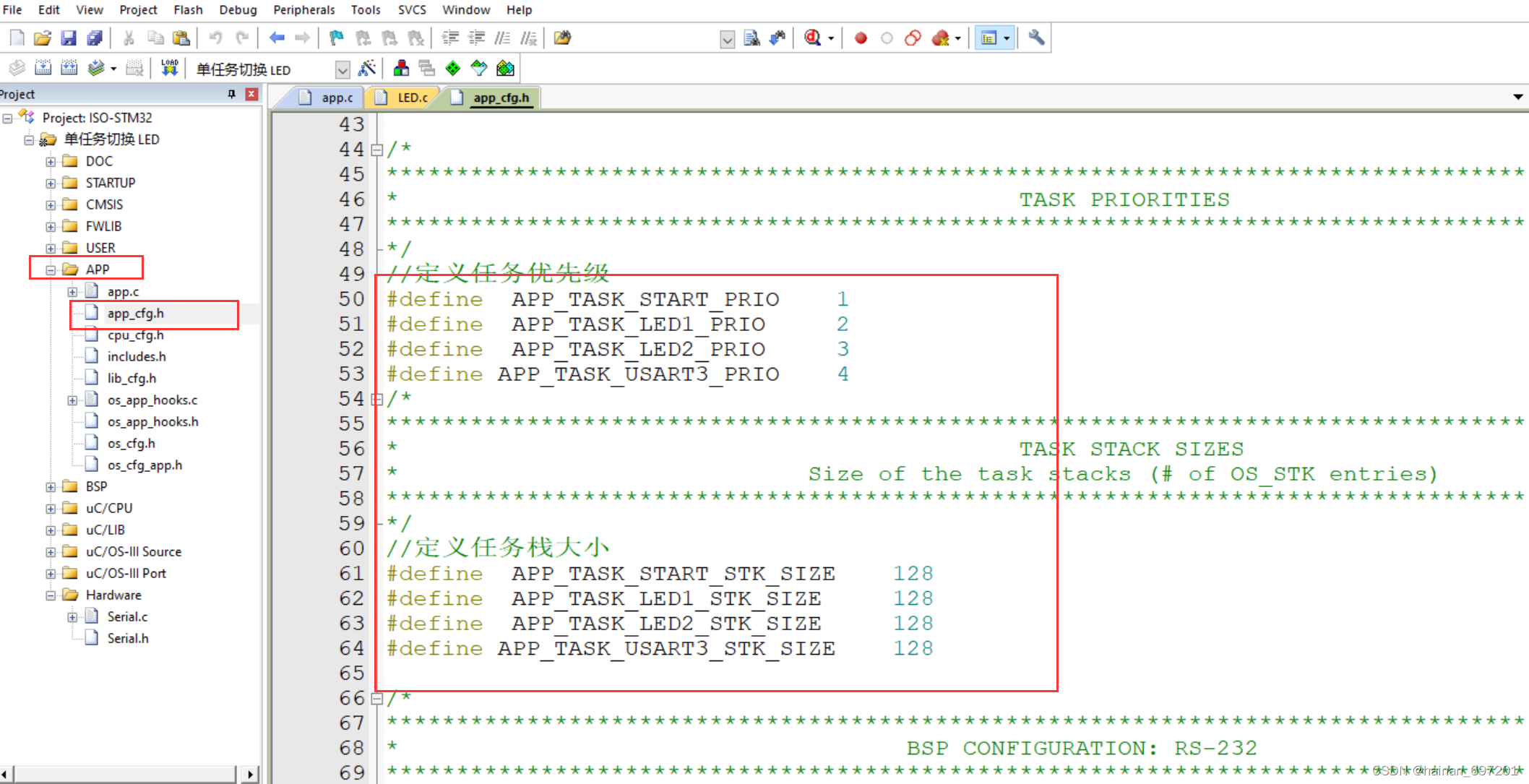
Task: Click the Disable all breakpoints icon
Action: point(913,38)
